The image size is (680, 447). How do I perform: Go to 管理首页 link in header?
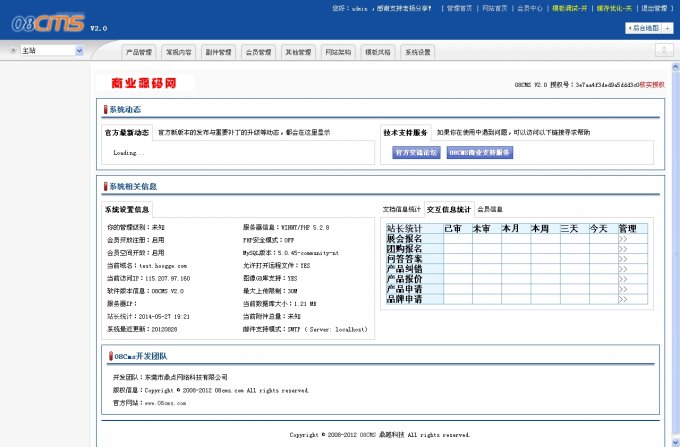click(459, 8)
